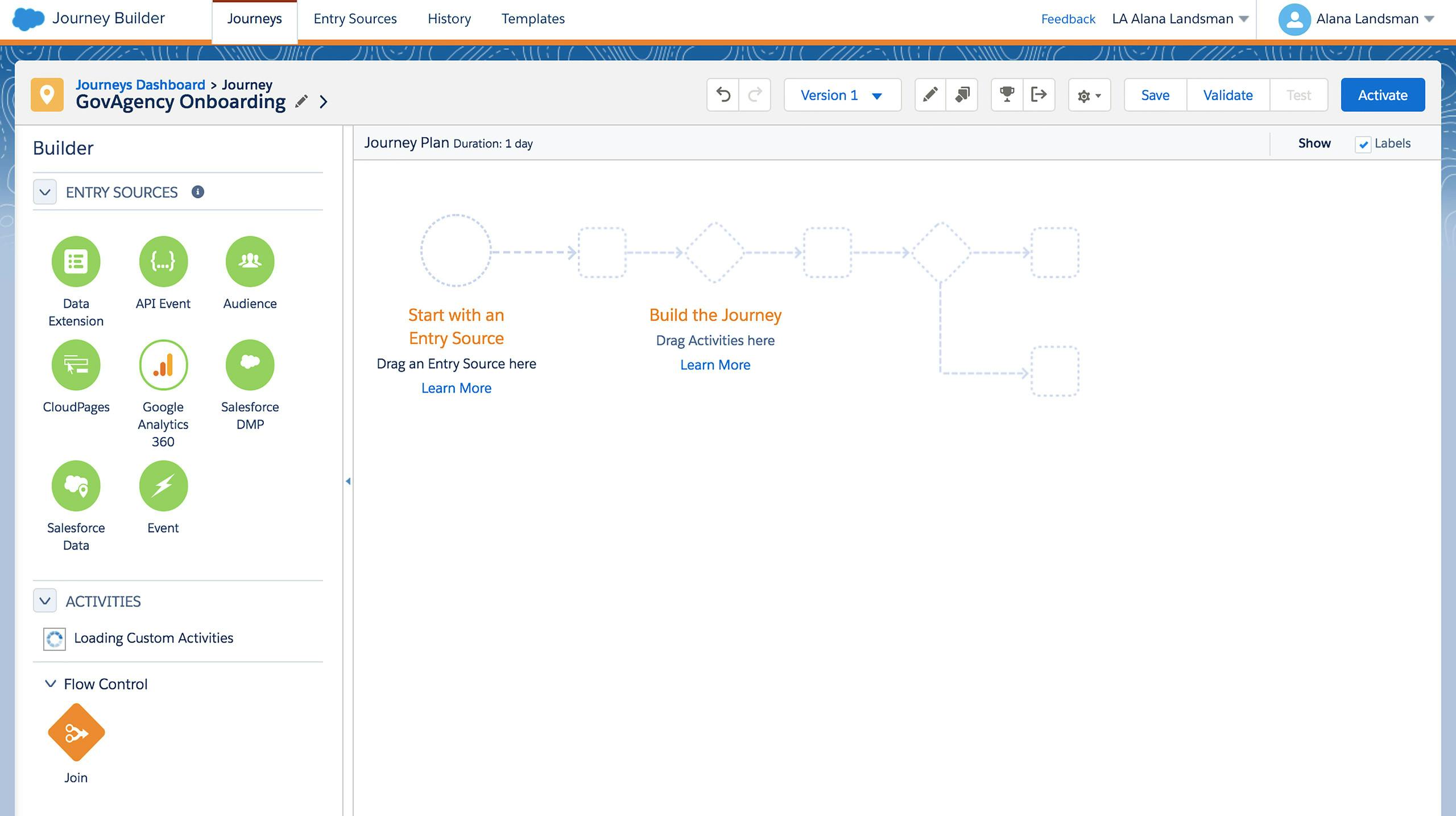1456x816 pixels.
Task: Select the CloudPages entry source icon
Action: [x=75, y=364]
